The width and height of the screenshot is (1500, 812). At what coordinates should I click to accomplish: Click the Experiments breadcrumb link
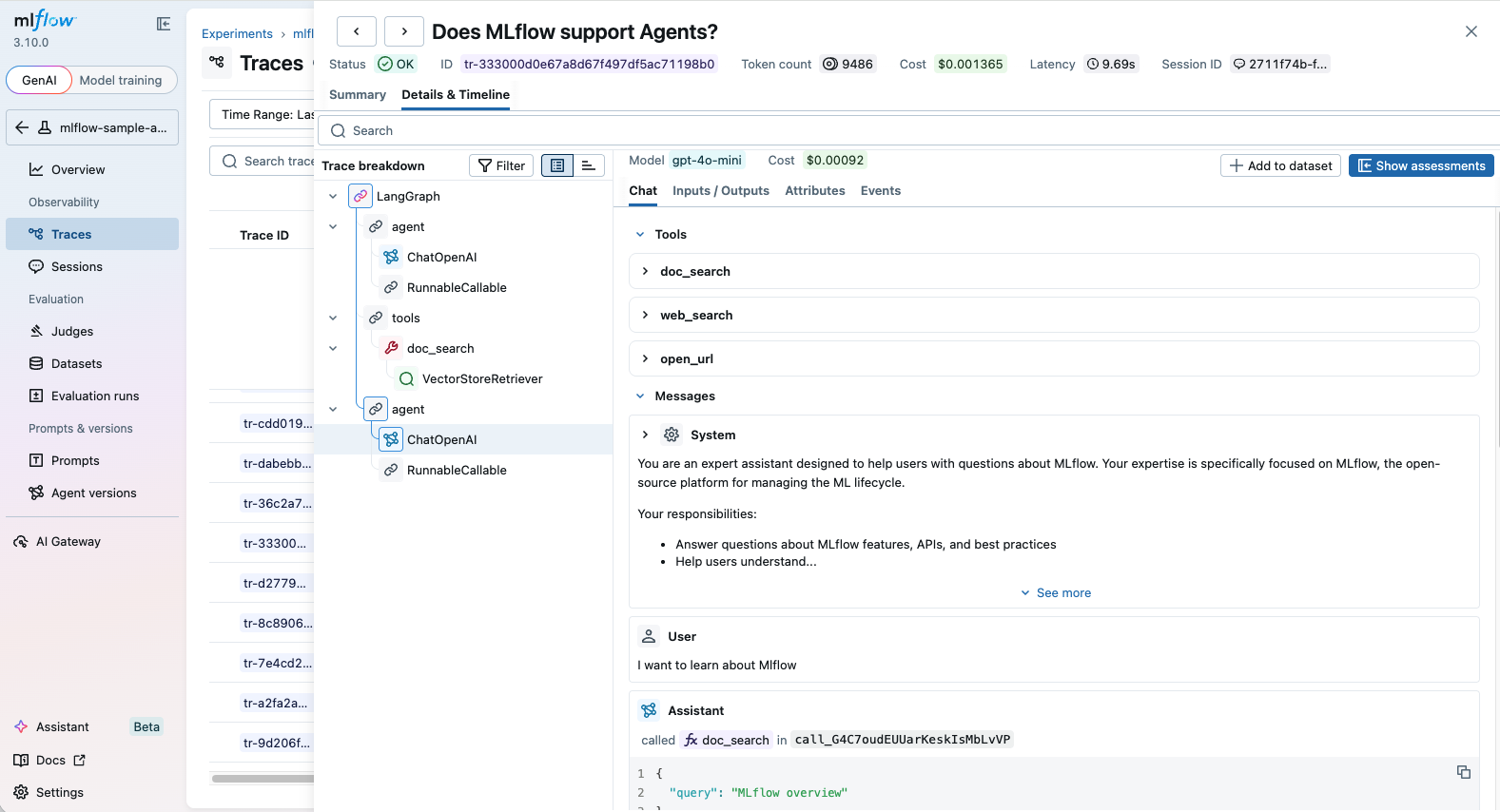click(x=237, y=33)
